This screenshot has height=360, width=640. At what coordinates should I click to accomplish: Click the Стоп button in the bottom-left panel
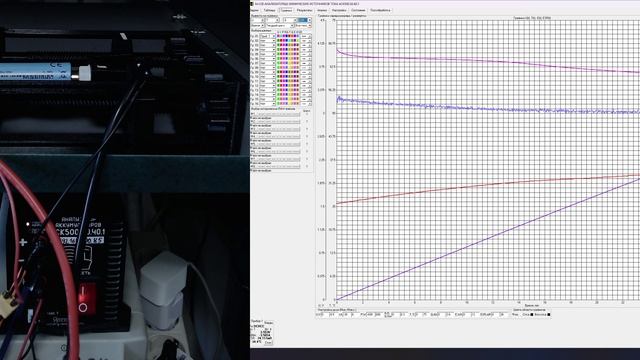click(x=269, y=343)
